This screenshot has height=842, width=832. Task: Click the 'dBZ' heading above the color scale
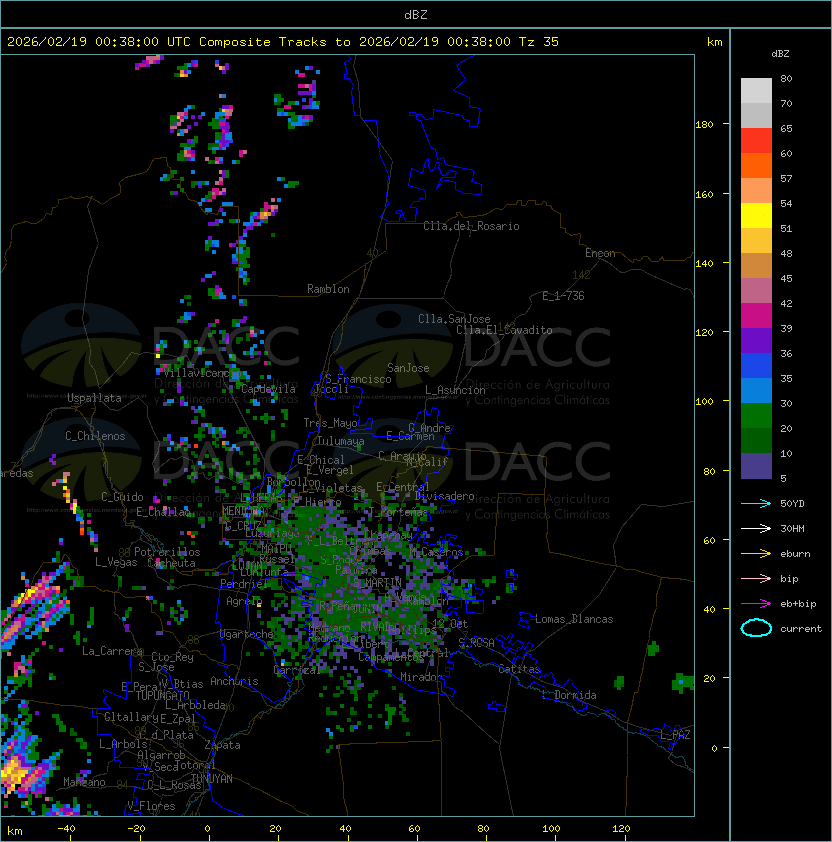click(780, 54)
